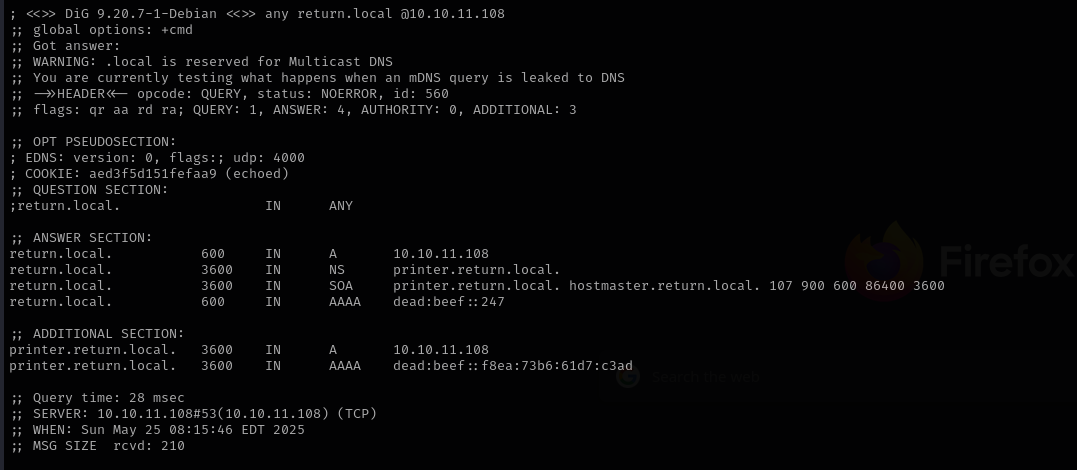Click the ANY type in the question section
Screen dimensions: 1077x470
341,205
